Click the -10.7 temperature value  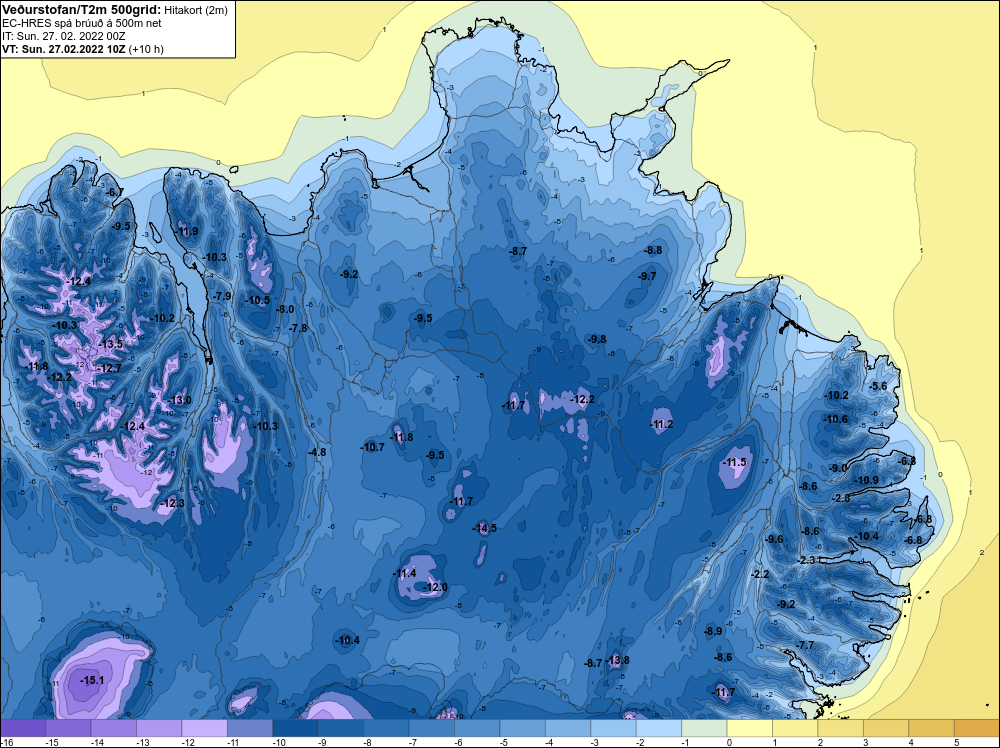[372, 448]
